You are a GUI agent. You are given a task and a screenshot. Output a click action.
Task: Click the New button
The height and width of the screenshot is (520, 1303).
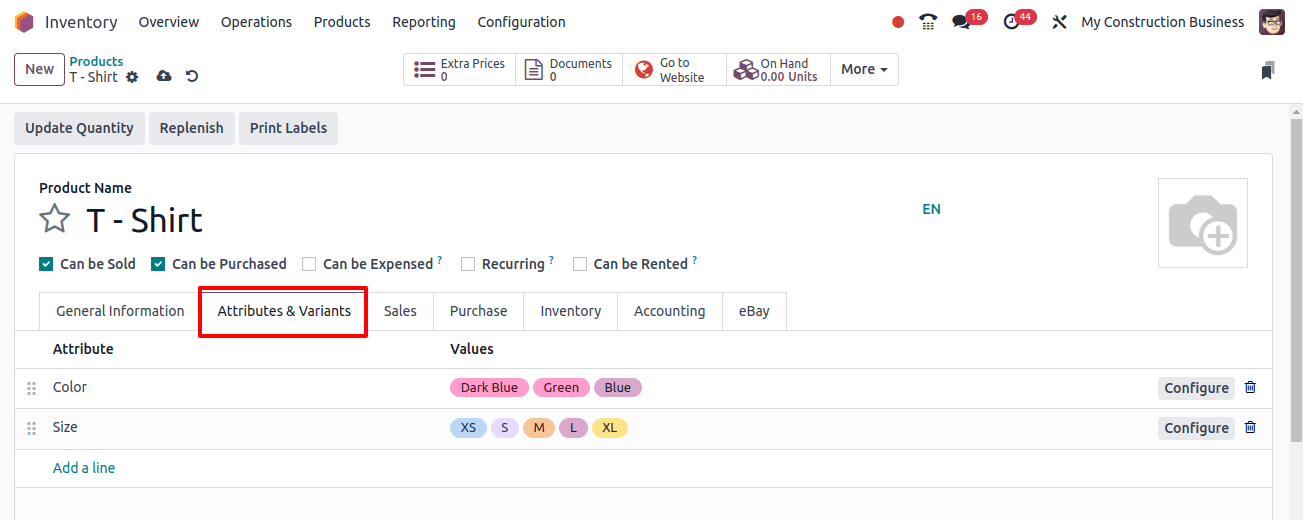39,69
